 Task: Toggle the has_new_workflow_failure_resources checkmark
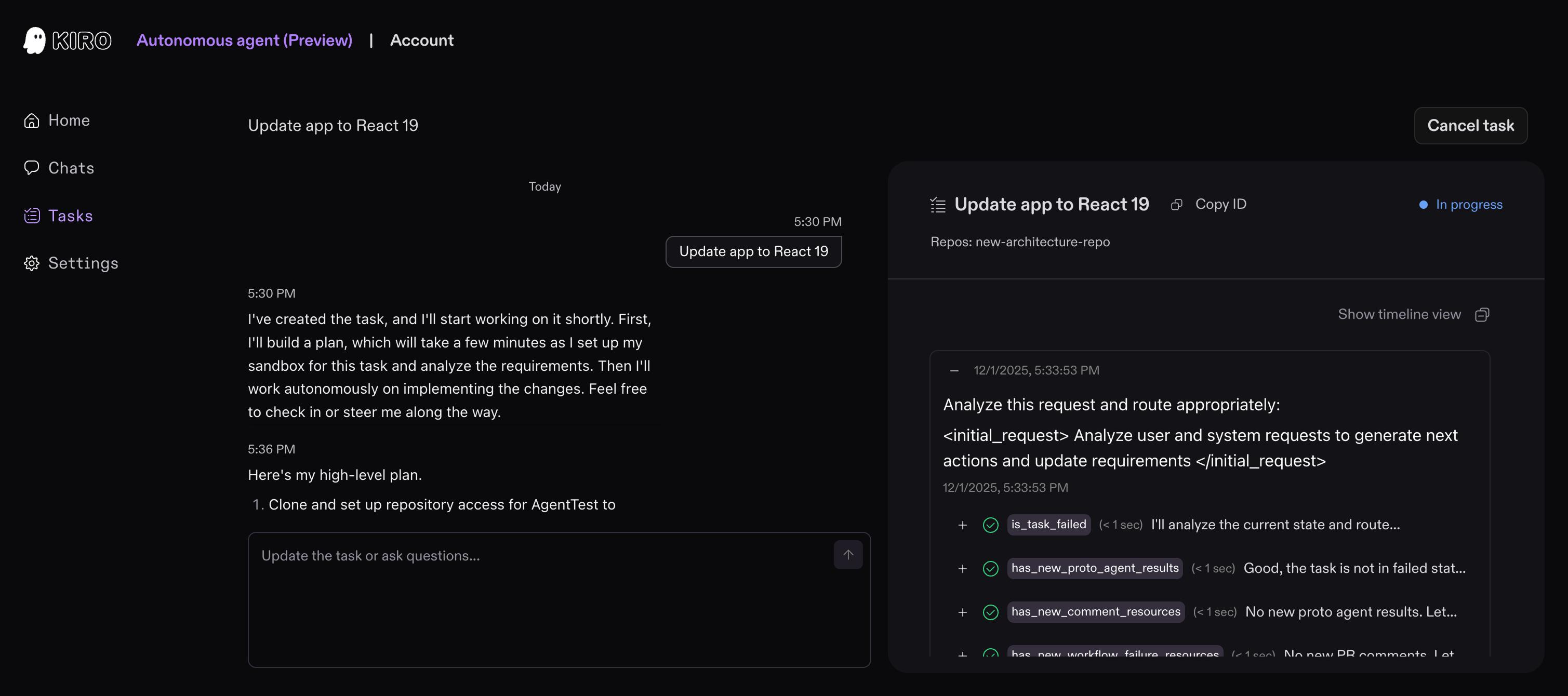point(990,654)
